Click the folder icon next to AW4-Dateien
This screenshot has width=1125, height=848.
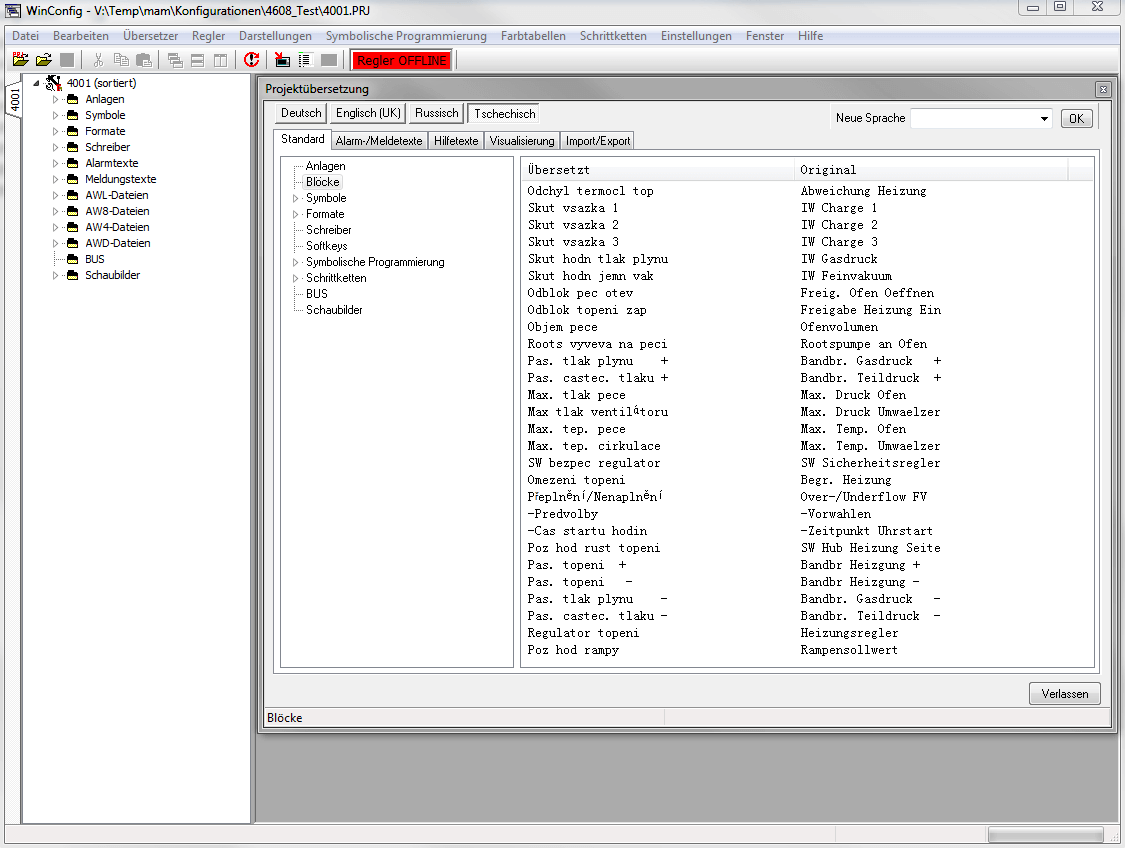72,227
